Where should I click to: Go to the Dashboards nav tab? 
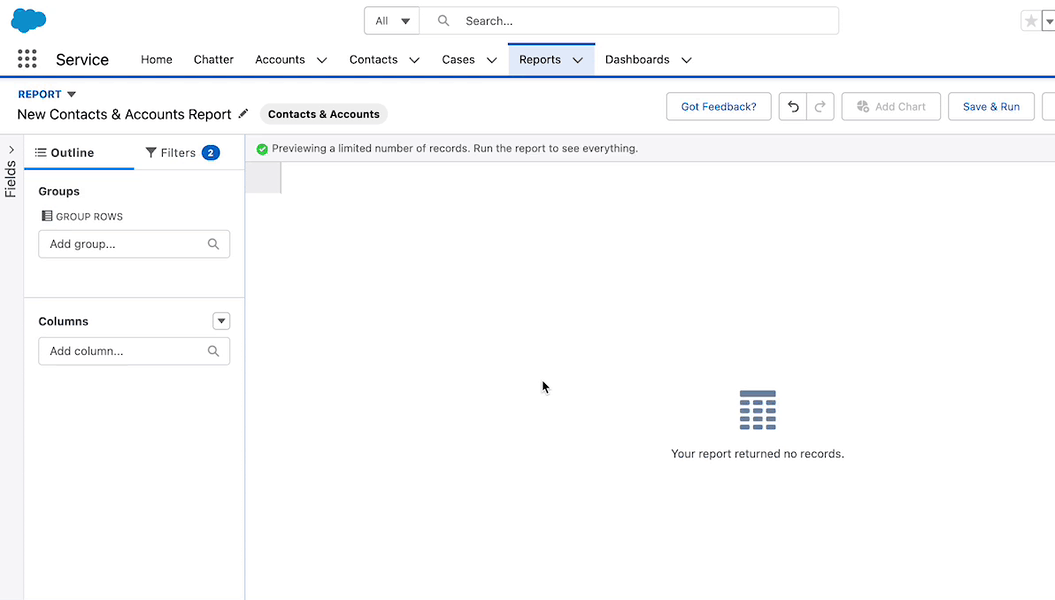point(637,60)
